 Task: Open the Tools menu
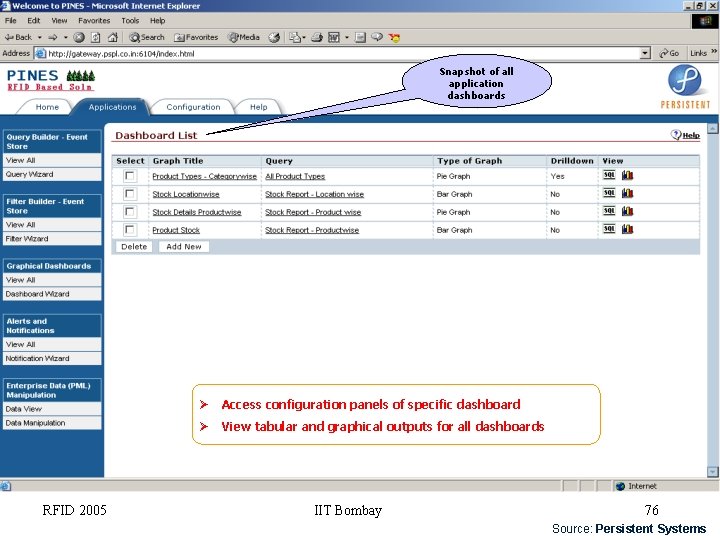tap(130, 21)
